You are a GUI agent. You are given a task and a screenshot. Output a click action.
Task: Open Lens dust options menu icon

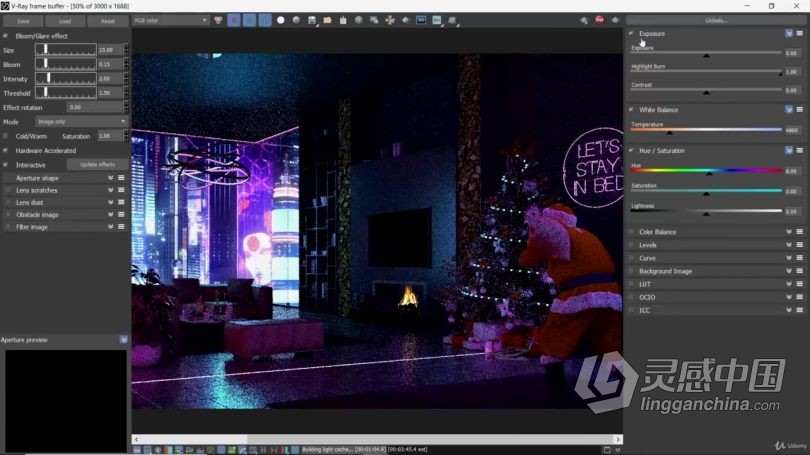tap(121, 202)
